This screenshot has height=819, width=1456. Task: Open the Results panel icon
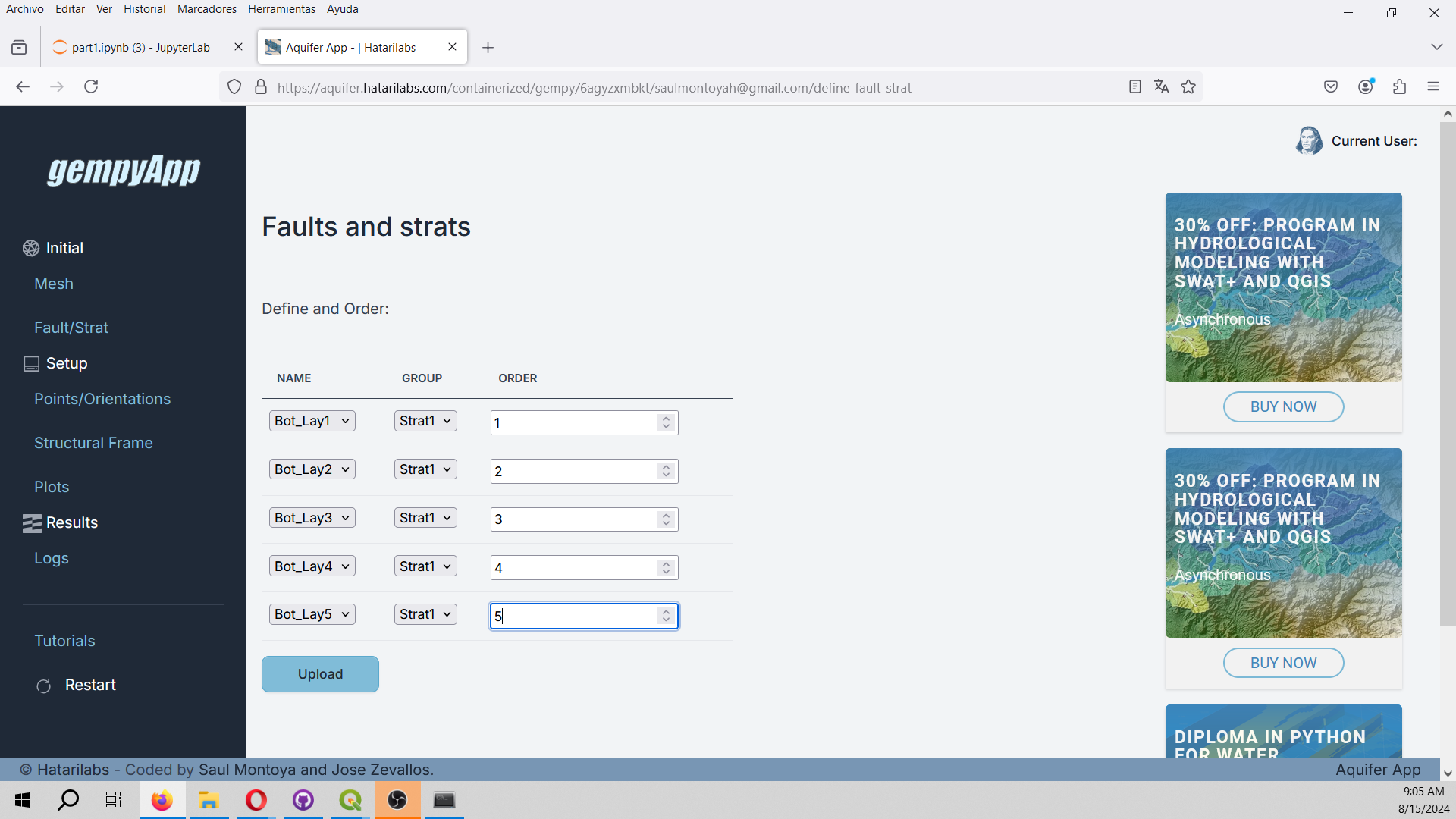point(31,522)
